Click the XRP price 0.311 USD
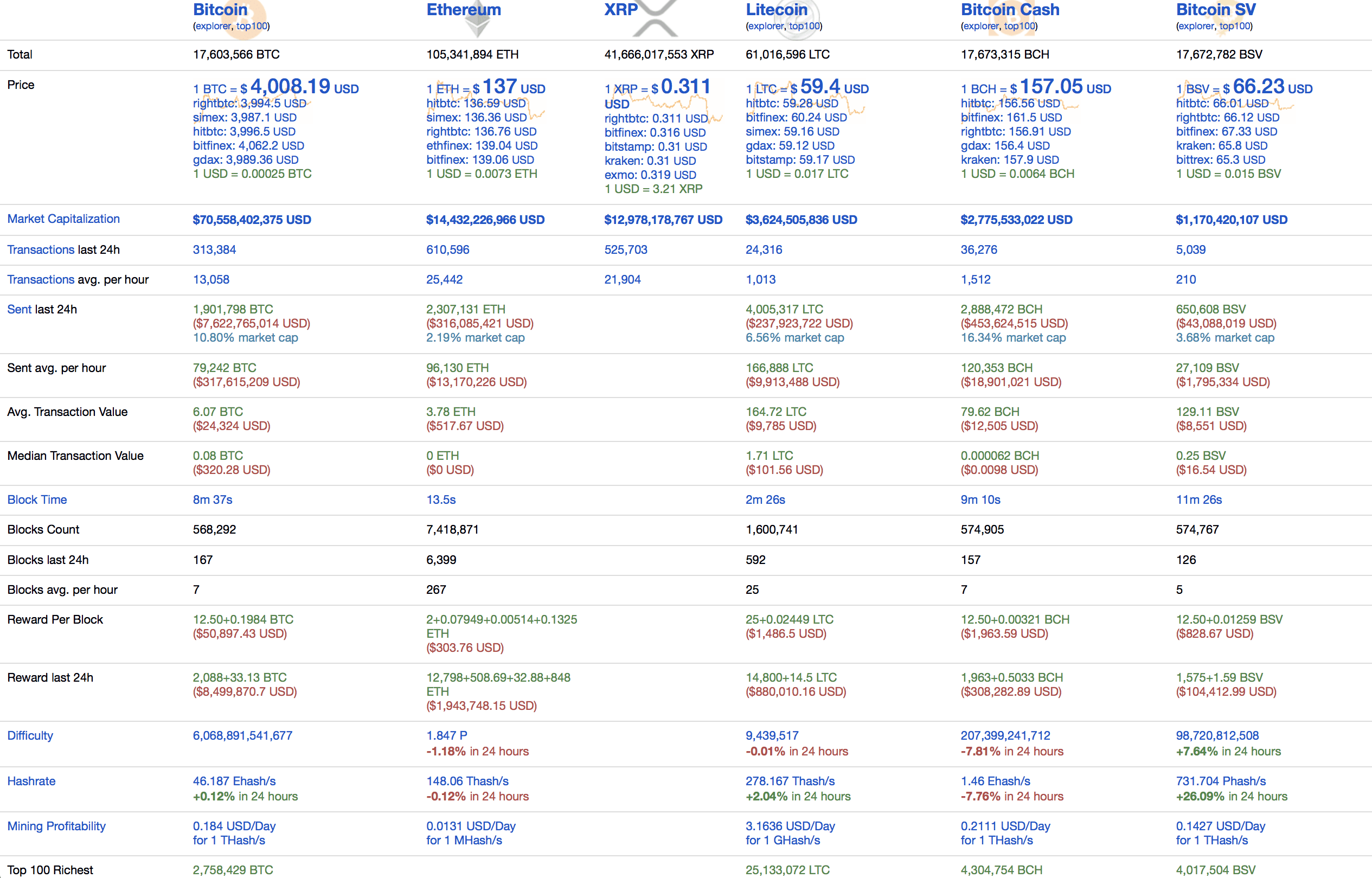This screenshot has height=878, width=1372. [x=658, y=94]
